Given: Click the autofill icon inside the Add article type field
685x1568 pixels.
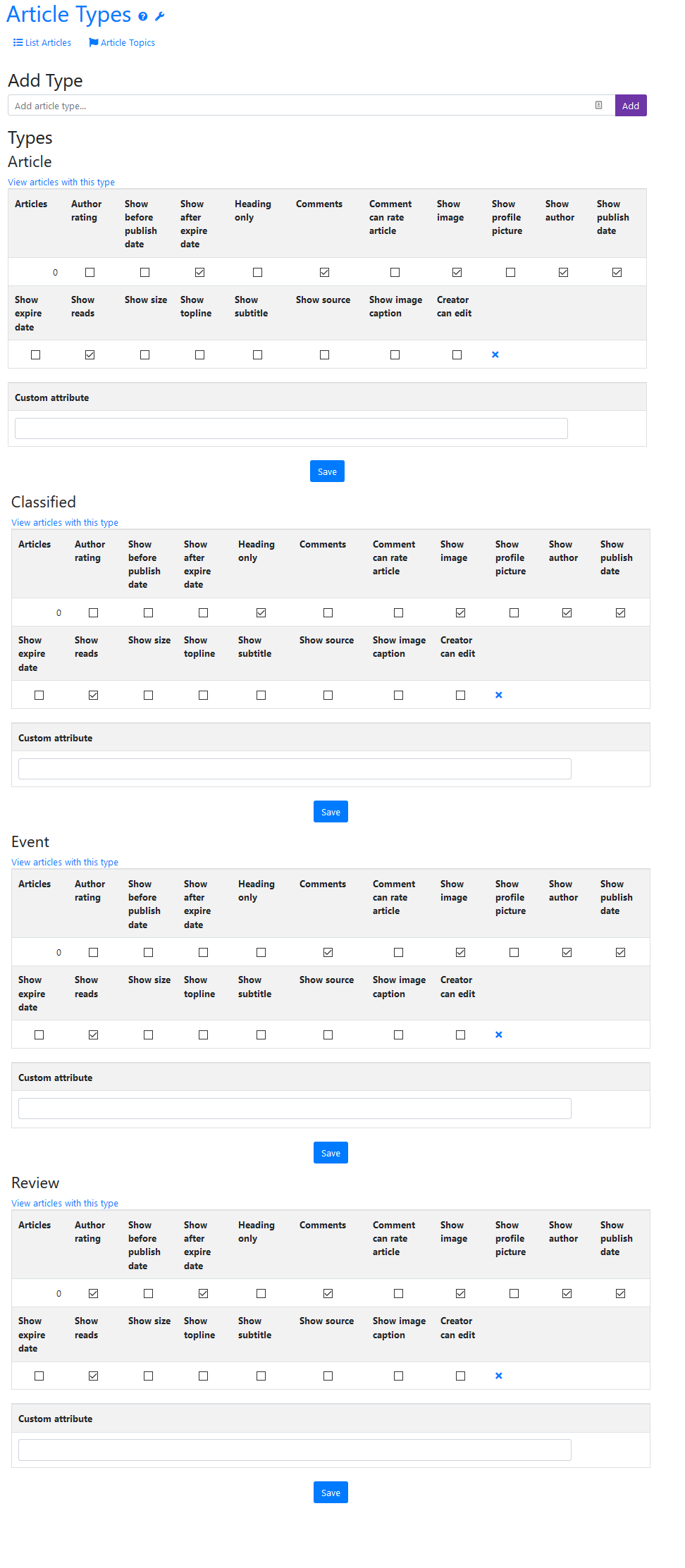Looking at the screenshot, I should click(598, 106).
